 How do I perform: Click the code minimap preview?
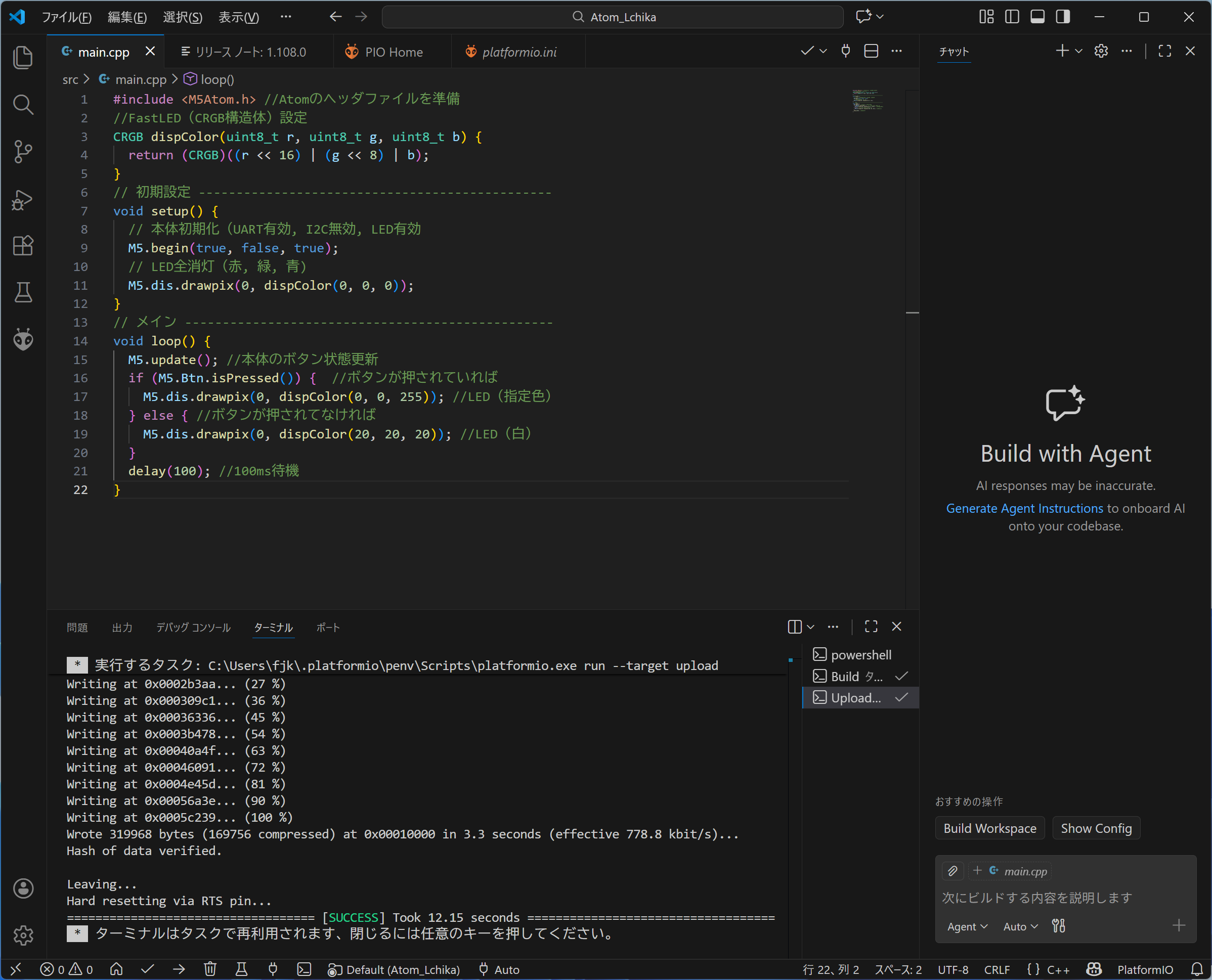[x=868, y=101]
